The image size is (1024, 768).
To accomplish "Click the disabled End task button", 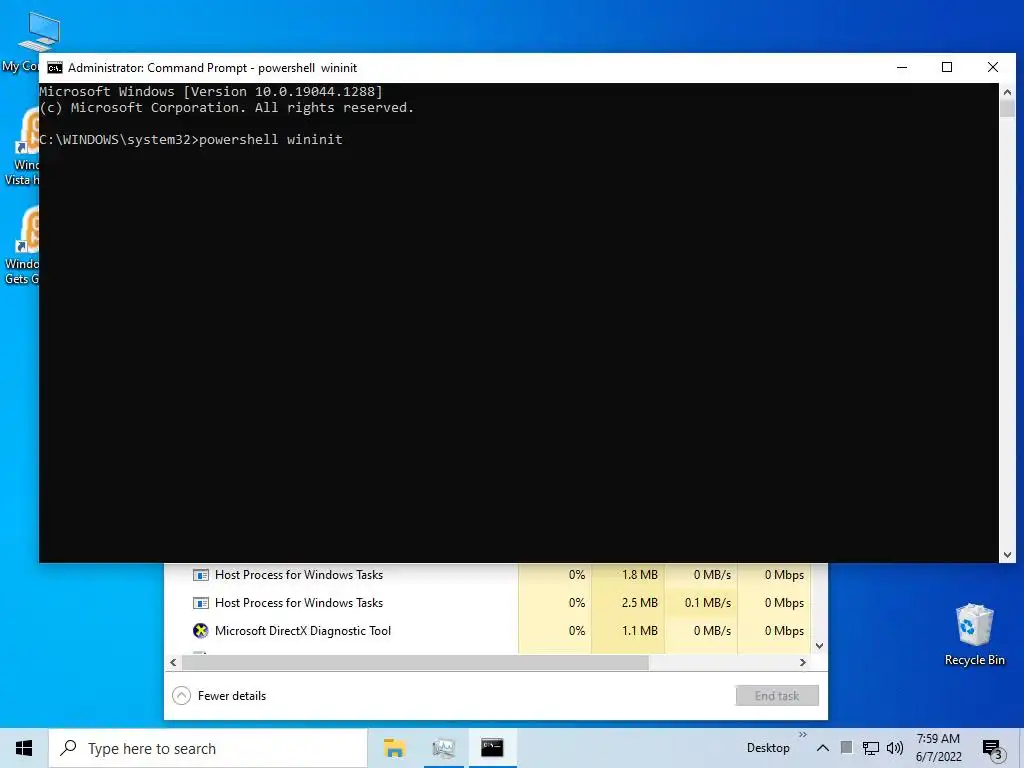I will [776, 696].
